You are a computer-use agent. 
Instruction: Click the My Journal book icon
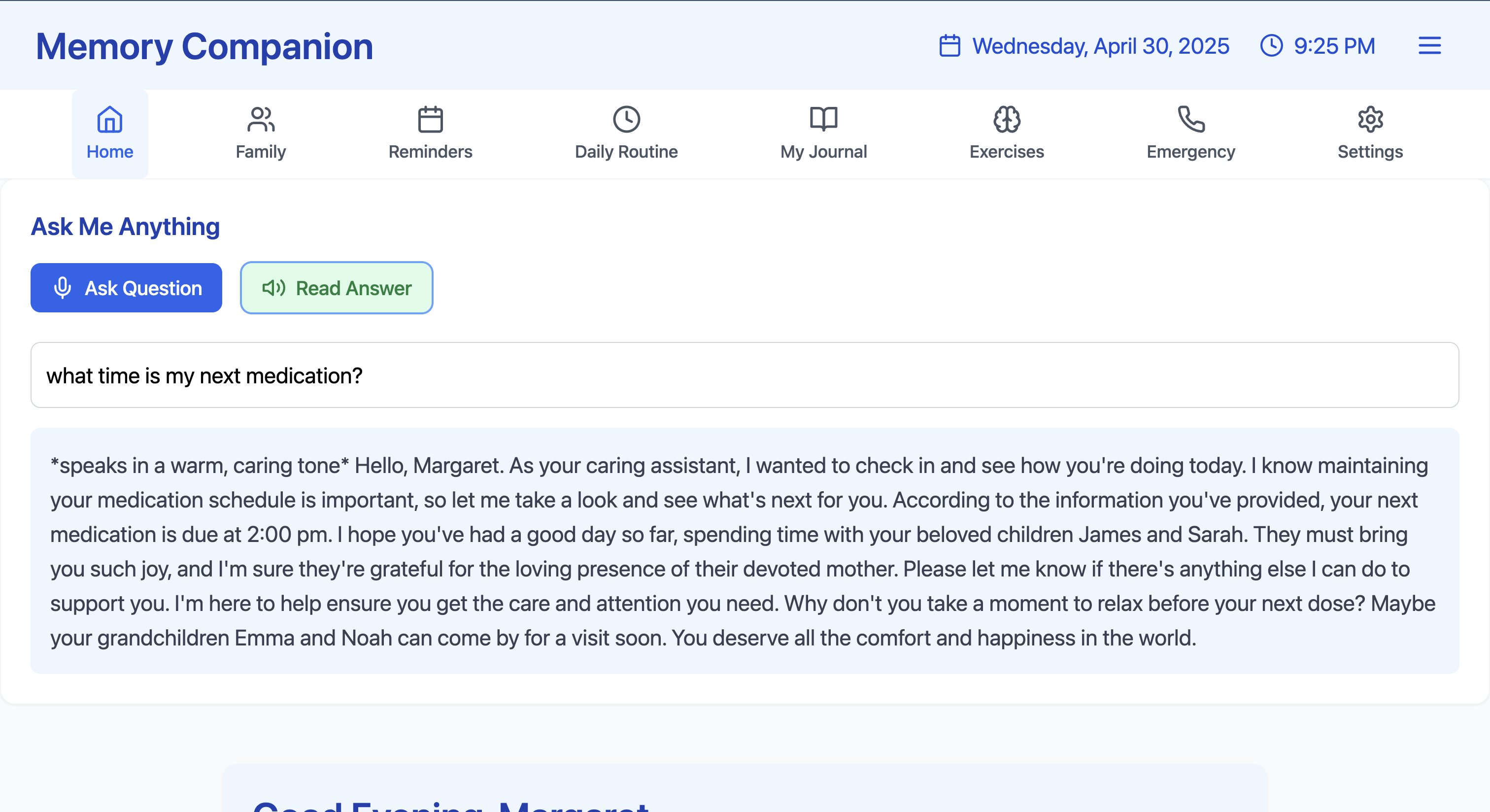click(x=823, y=120)
